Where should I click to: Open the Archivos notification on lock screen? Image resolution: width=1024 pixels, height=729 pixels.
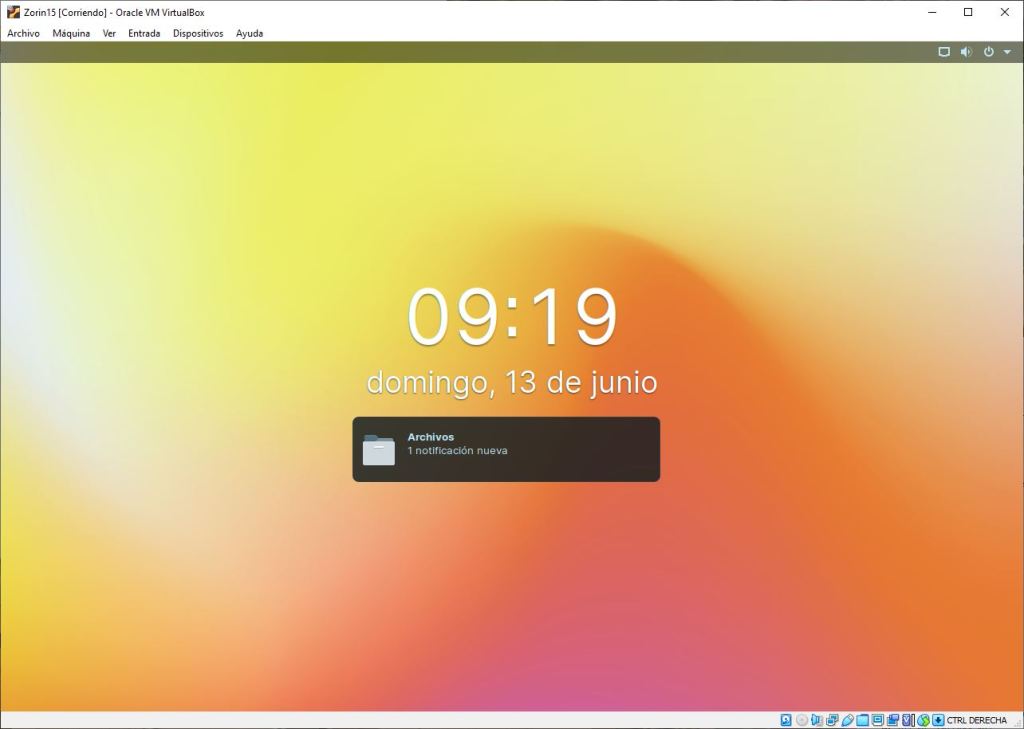[506, 449]
